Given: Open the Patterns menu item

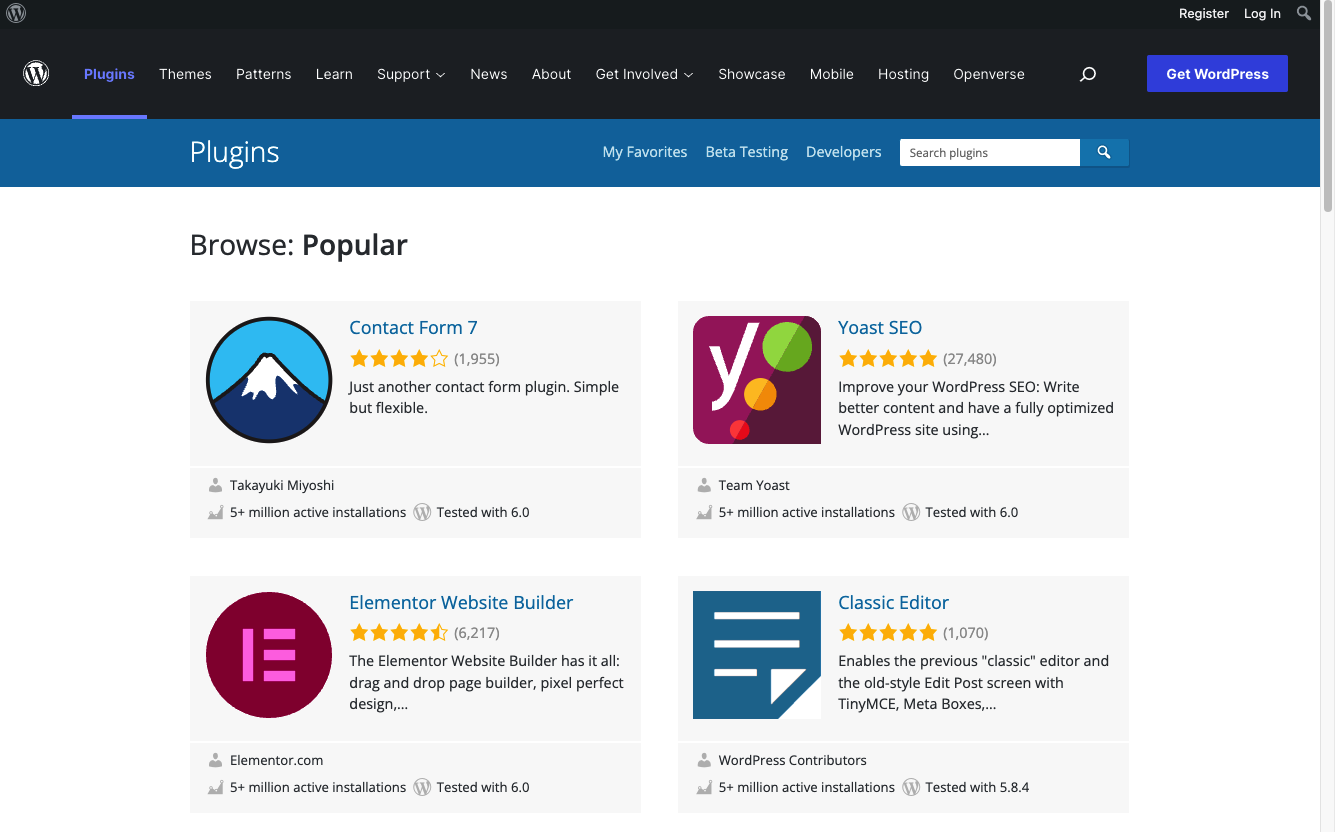Looking at the screenshot, I should 264,74.
